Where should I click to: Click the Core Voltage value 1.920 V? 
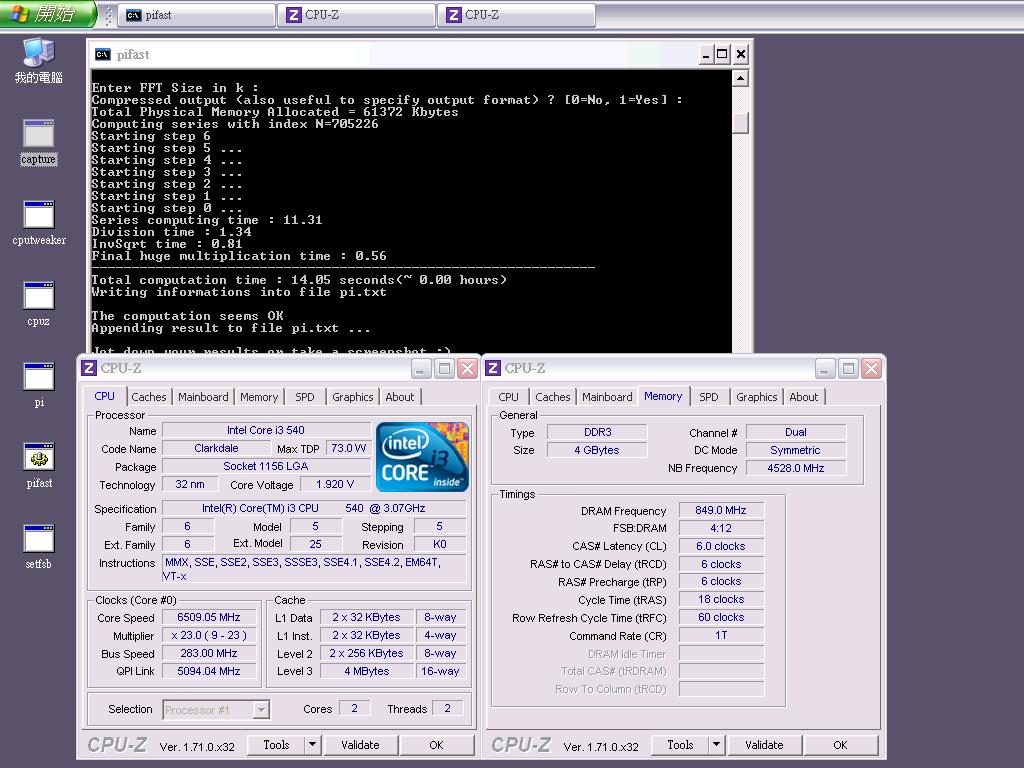click(x=334, y=485)
